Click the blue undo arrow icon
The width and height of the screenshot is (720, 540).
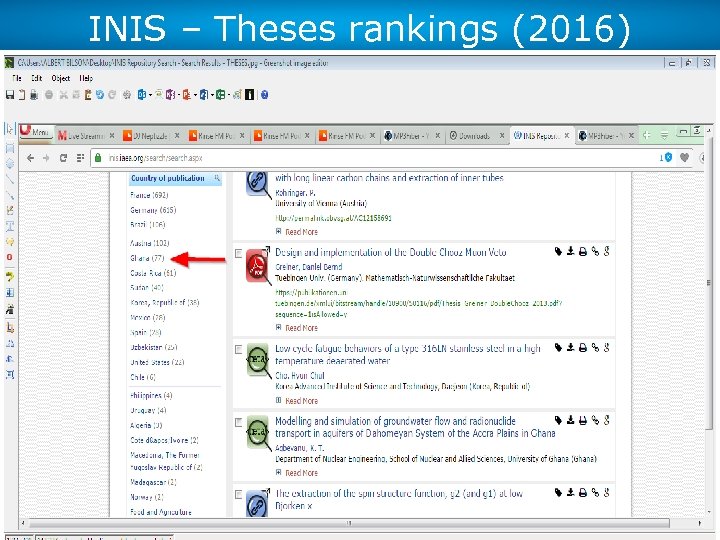(x=100, y=95)
